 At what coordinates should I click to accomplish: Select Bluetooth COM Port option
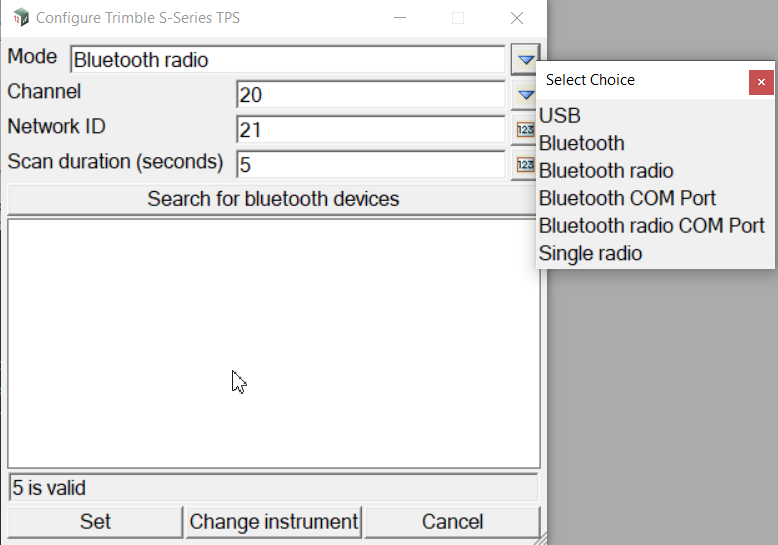pyautogui.click(x=627, y=198)
